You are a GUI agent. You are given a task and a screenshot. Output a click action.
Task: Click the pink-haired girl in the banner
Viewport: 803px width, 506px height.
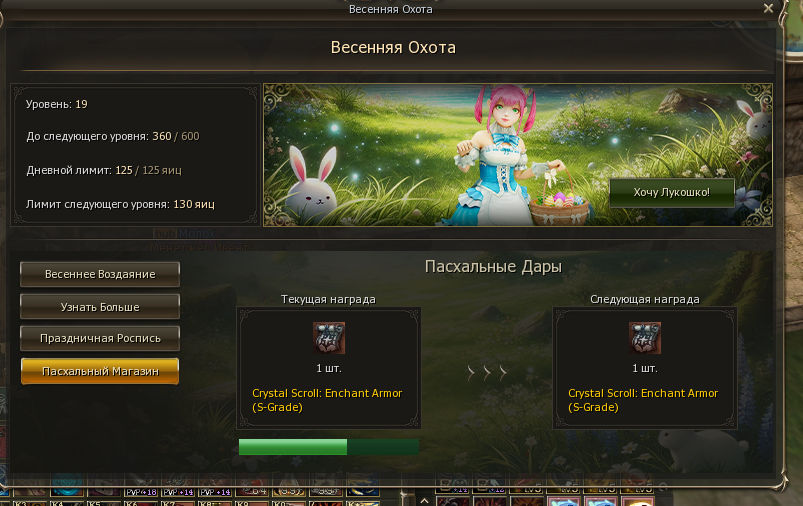(x=499, y=155)
